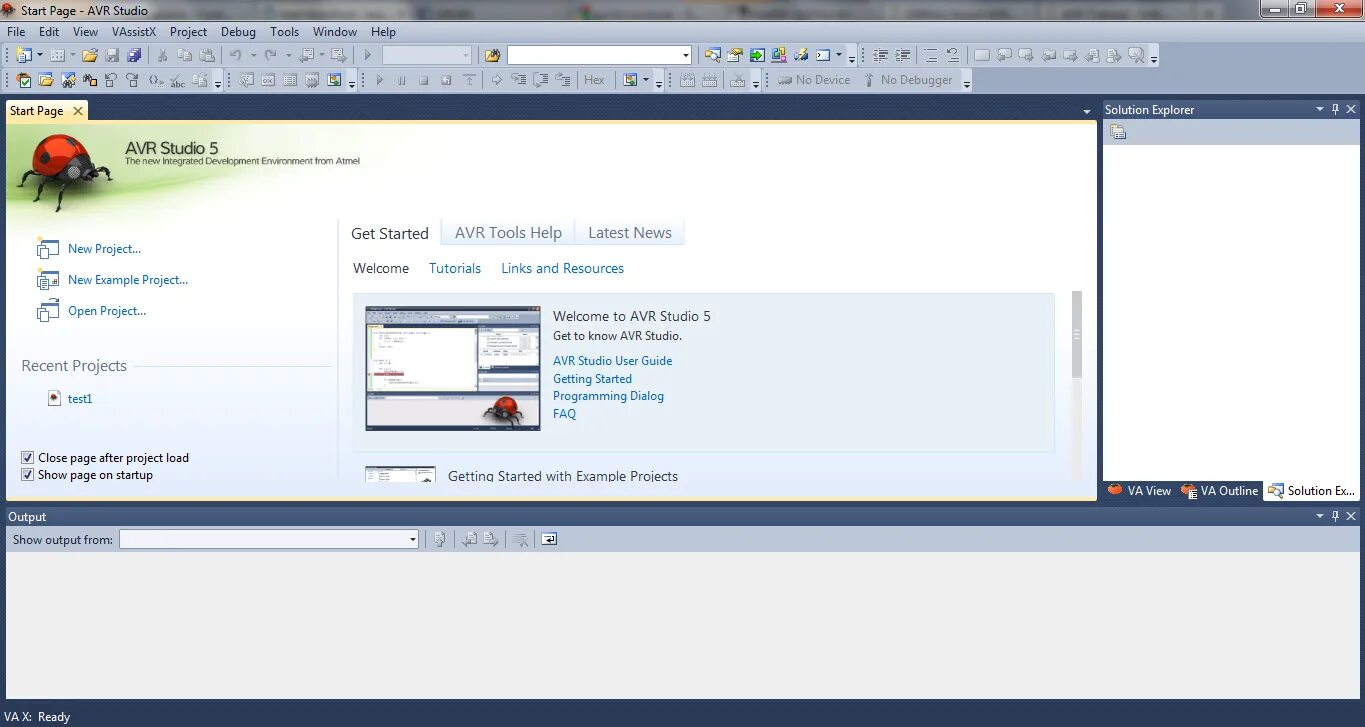This screenshot has height=727, width=1365.
Task: Close the Start Page tab
Action: [x=77, y=111]
